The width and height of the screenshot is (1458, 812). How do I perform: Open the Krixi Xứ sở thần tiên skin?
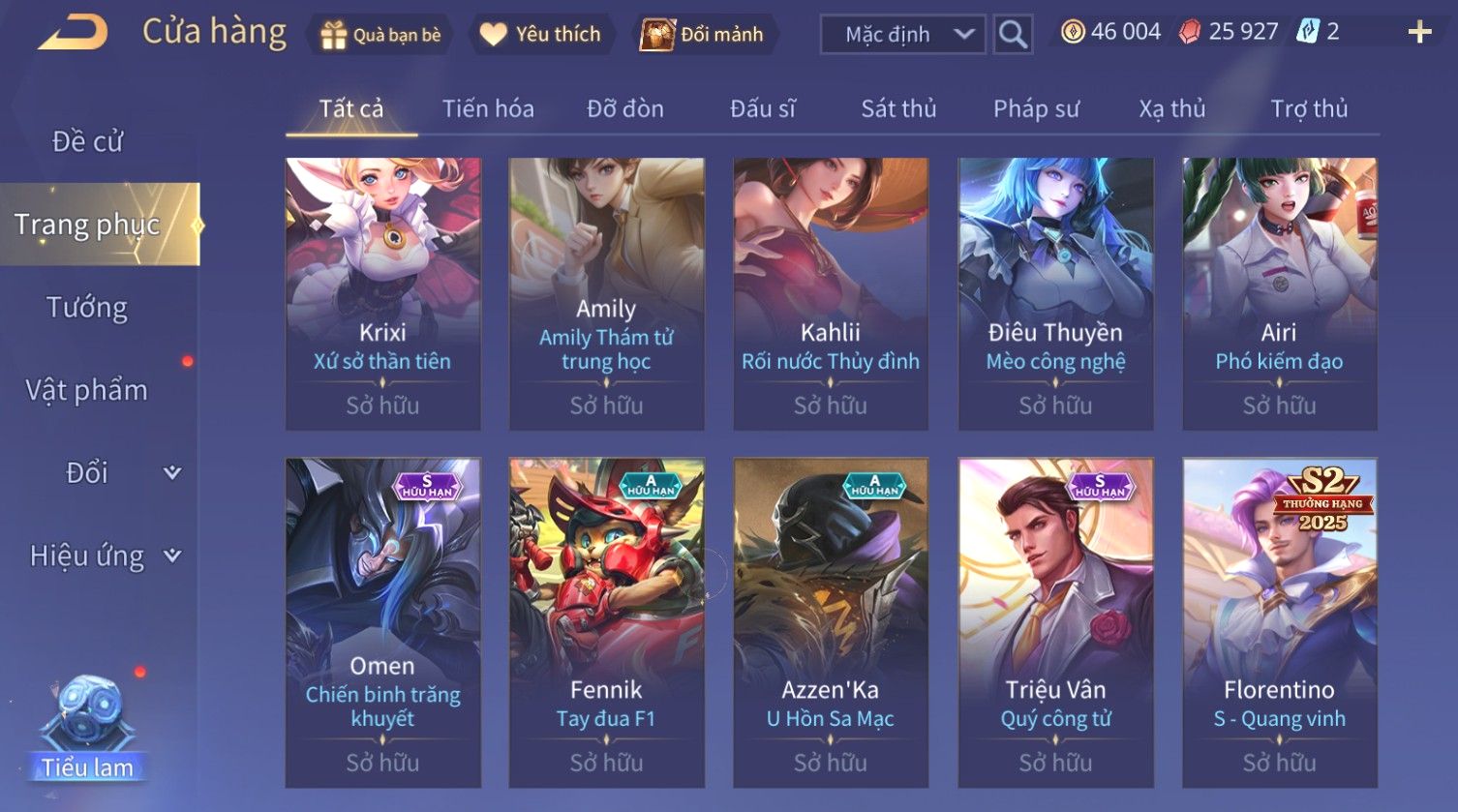(383, 294)
